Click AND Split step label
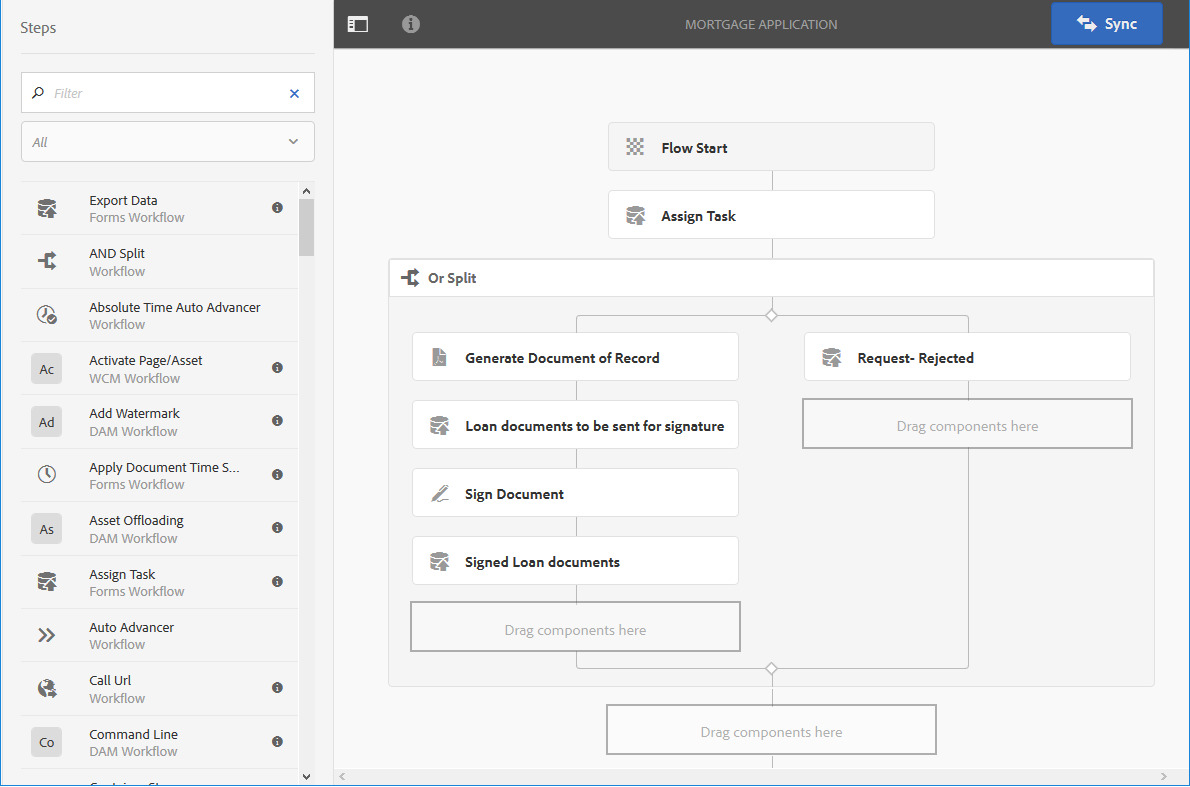 (x=117, y=253)
